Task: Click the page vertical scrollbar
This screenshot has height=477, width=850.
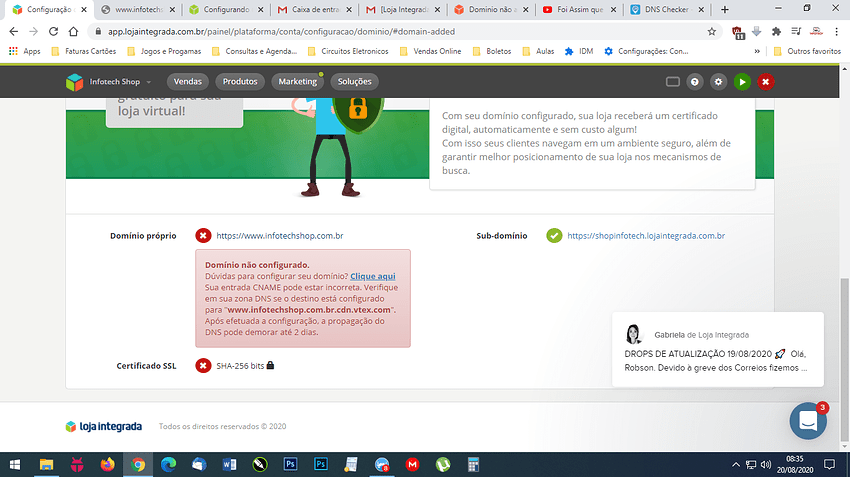Action: [845, 358]
